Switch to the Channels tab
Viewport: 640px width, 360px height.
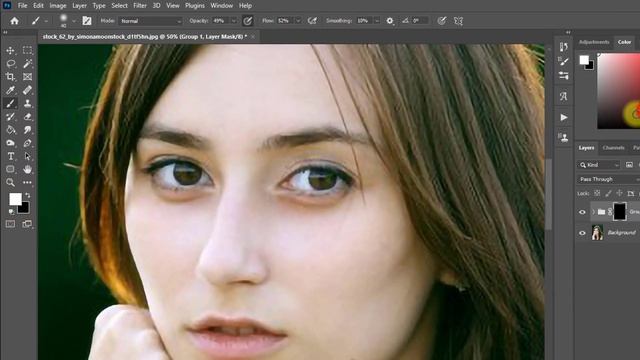pyautogui.click(x=613, y=148)
